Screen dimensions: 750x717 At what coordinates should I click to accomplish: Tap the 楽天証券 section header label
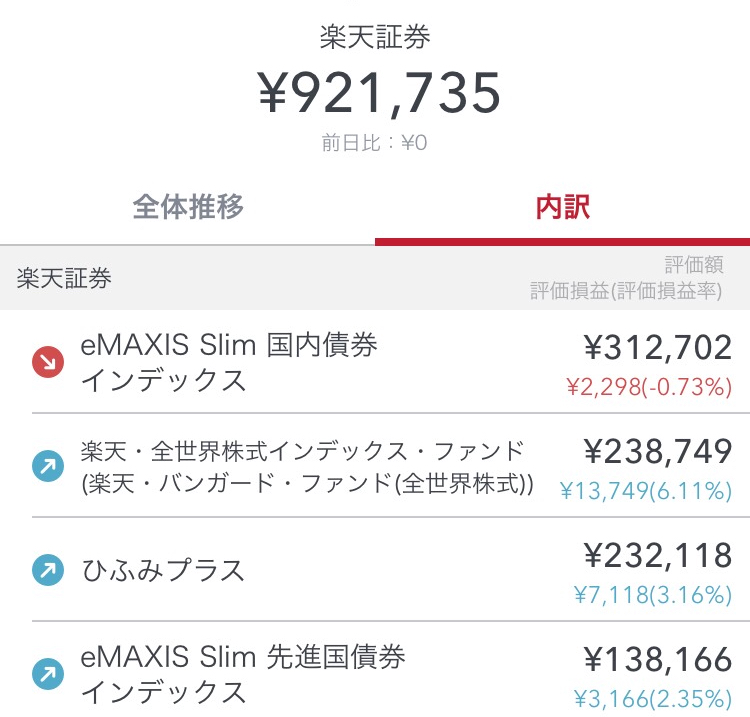[64, 278]
